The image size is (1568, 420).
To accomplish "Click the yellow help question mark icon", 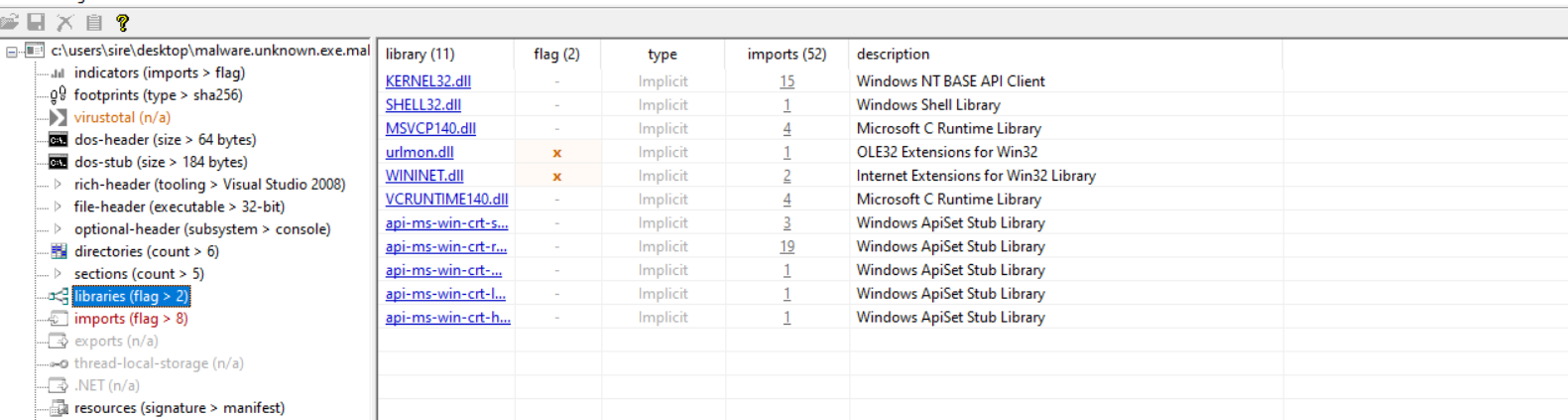I will 122,22.
